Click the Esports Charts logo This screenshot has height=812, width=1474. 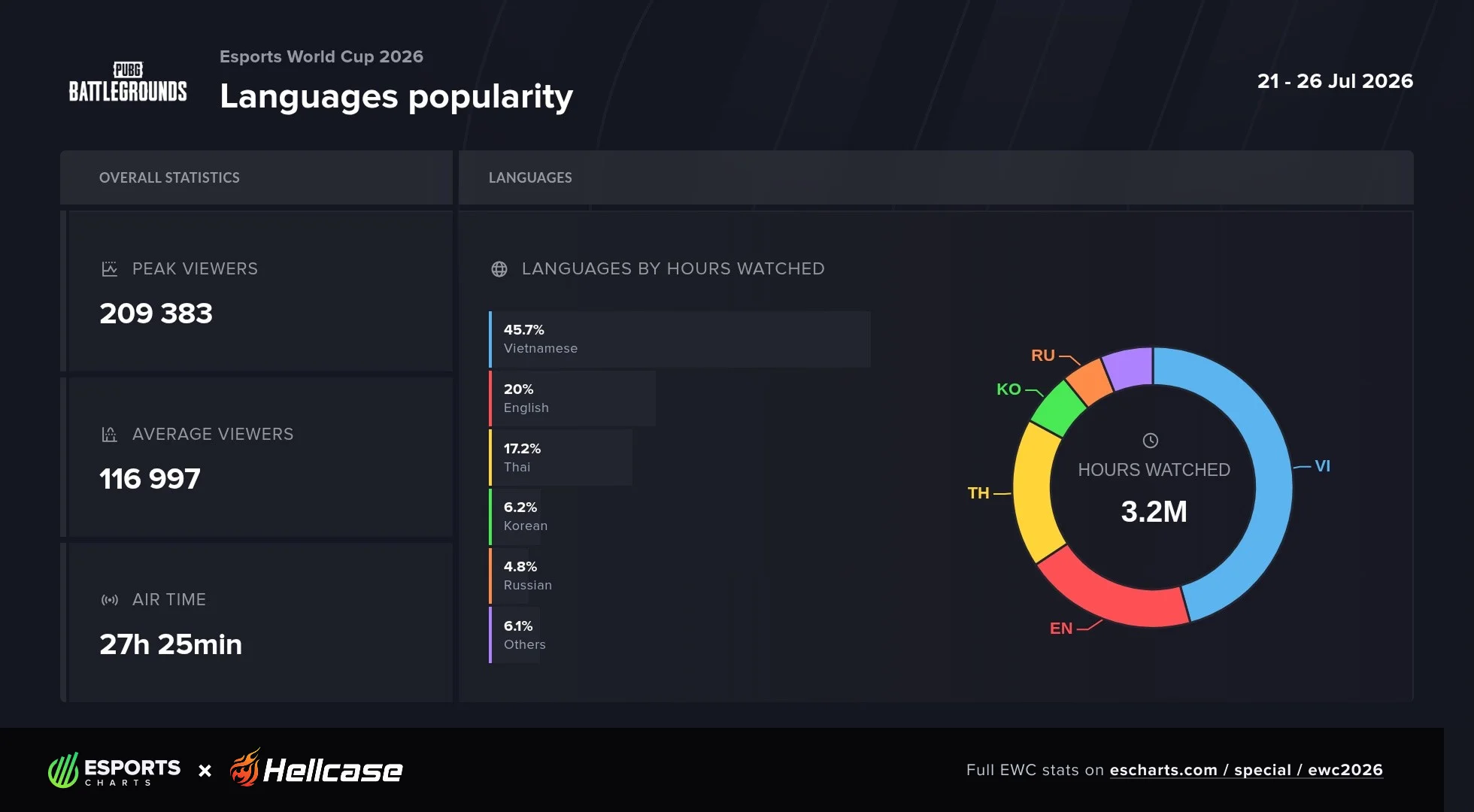(x=114, y=771)
